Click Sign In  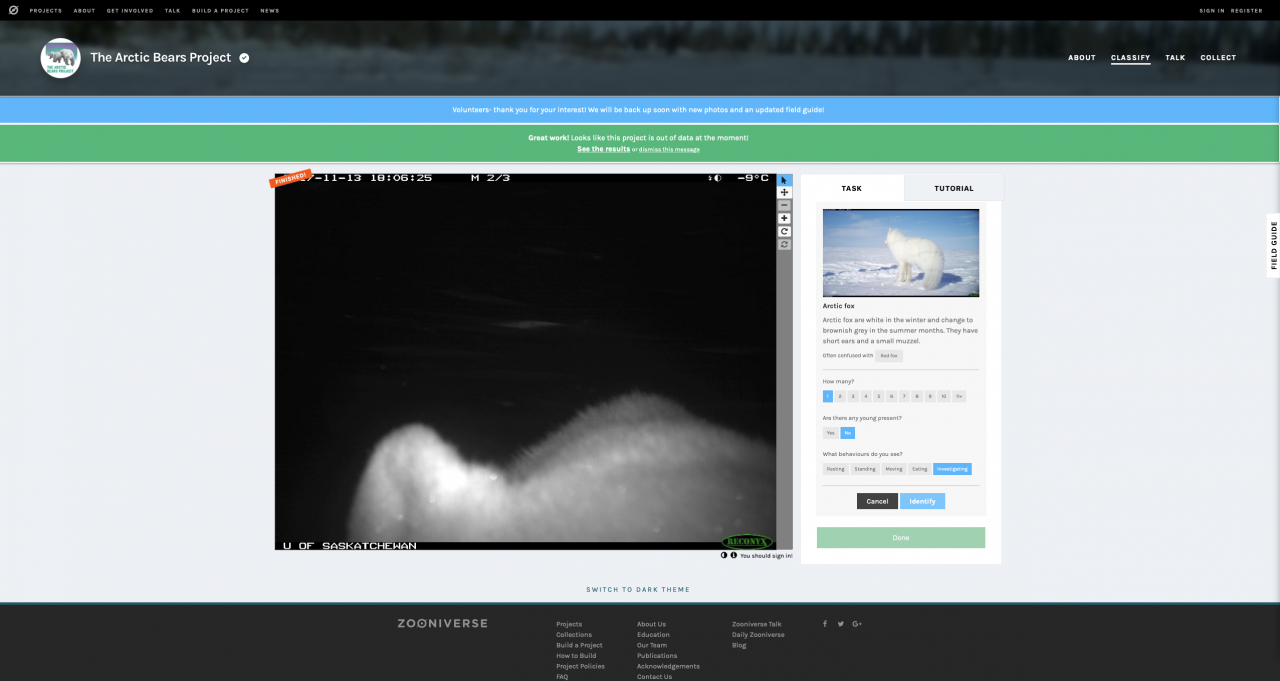1212,10
